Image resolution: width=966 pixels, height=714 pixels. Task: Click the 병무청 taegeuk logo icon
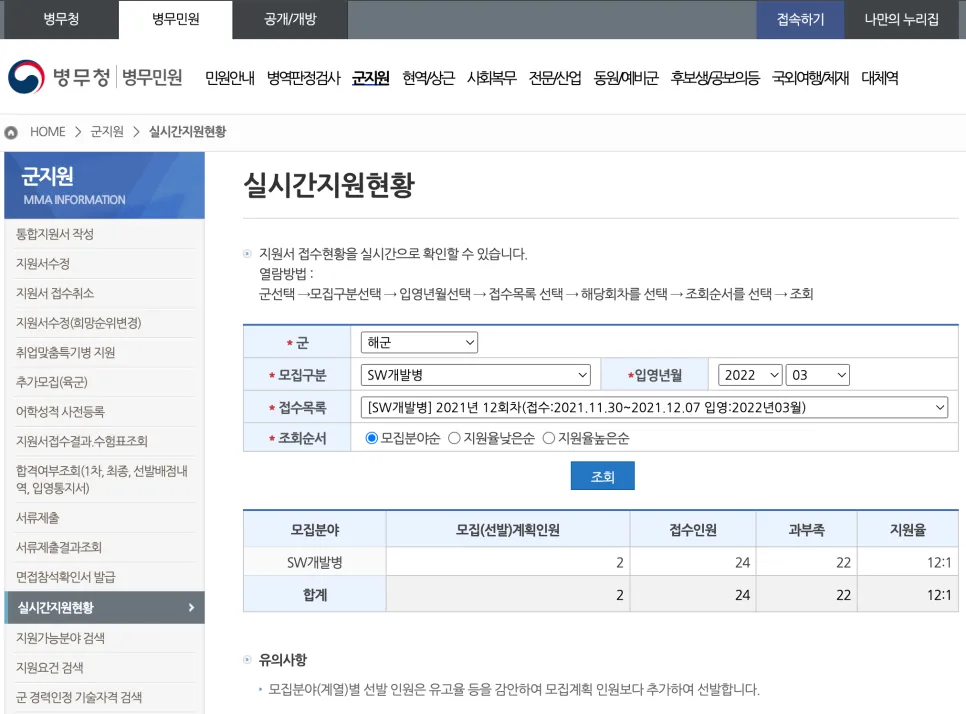26,77
